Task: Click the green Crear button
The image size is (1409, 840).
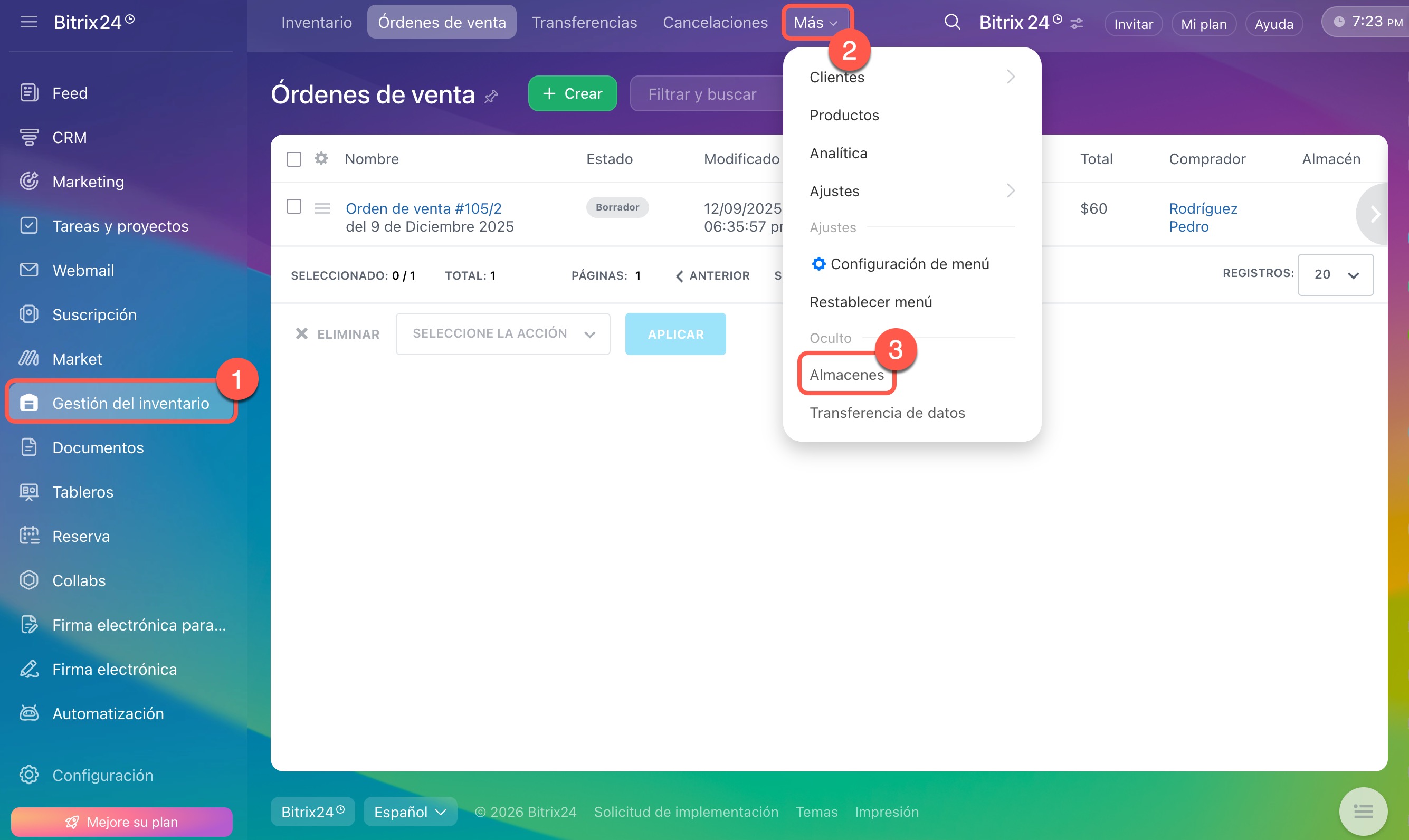Action: tap(573, 93)
